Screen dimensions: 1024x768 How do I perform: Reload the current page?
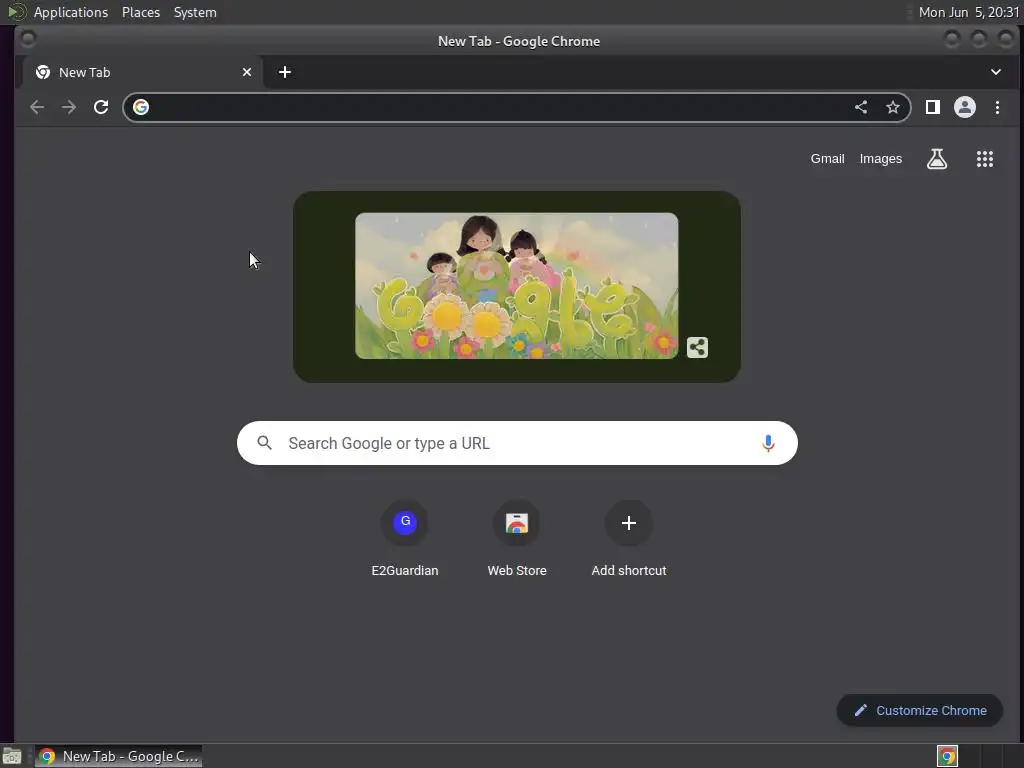(101, 107)
